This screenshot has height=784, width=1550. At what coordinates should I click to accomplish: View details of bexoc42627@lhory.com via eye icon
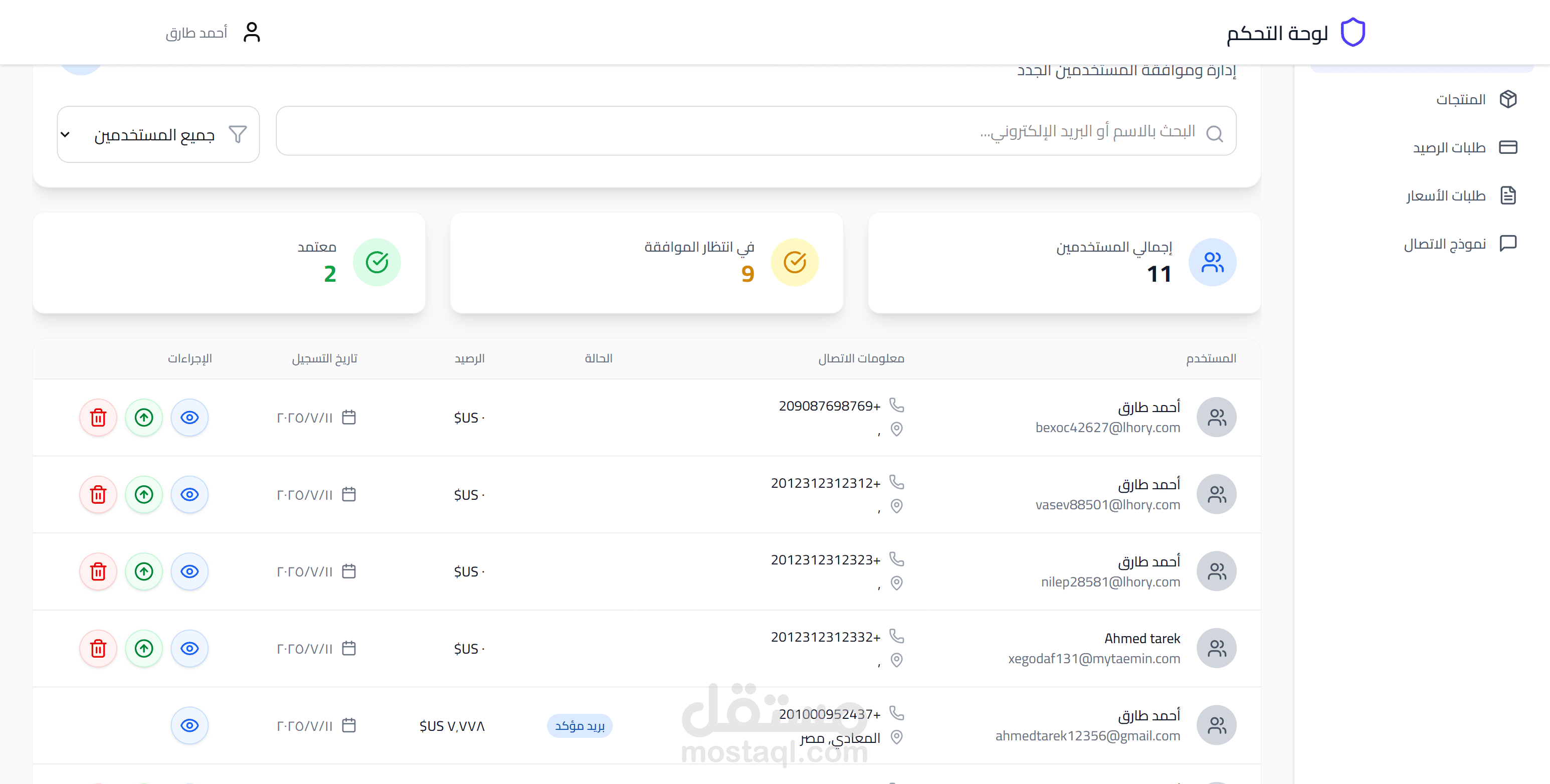(189, 417)
